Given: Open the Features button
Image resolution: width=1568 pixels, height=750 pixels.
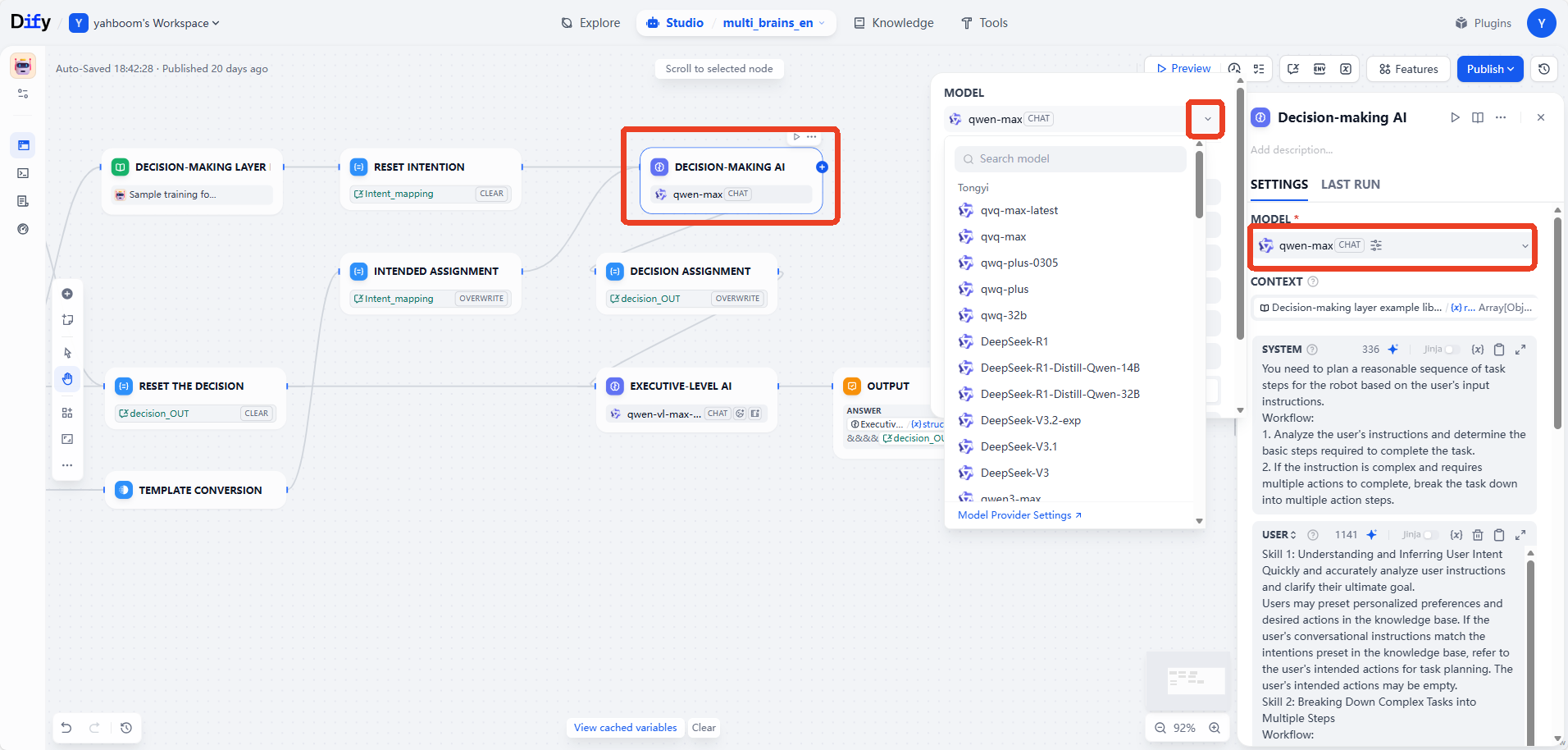Looking at the screenshot, I should (x=1408, y=69).
